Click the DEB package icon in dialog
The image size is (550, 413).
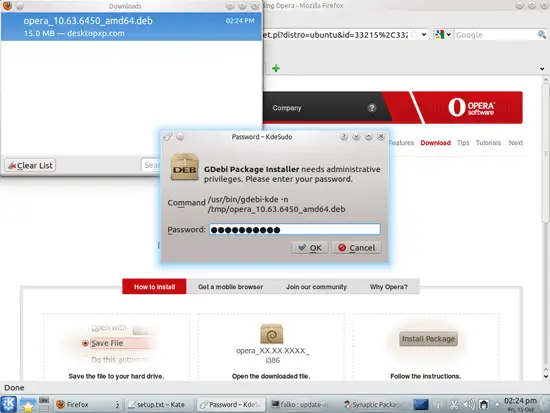tap(185, 167)
